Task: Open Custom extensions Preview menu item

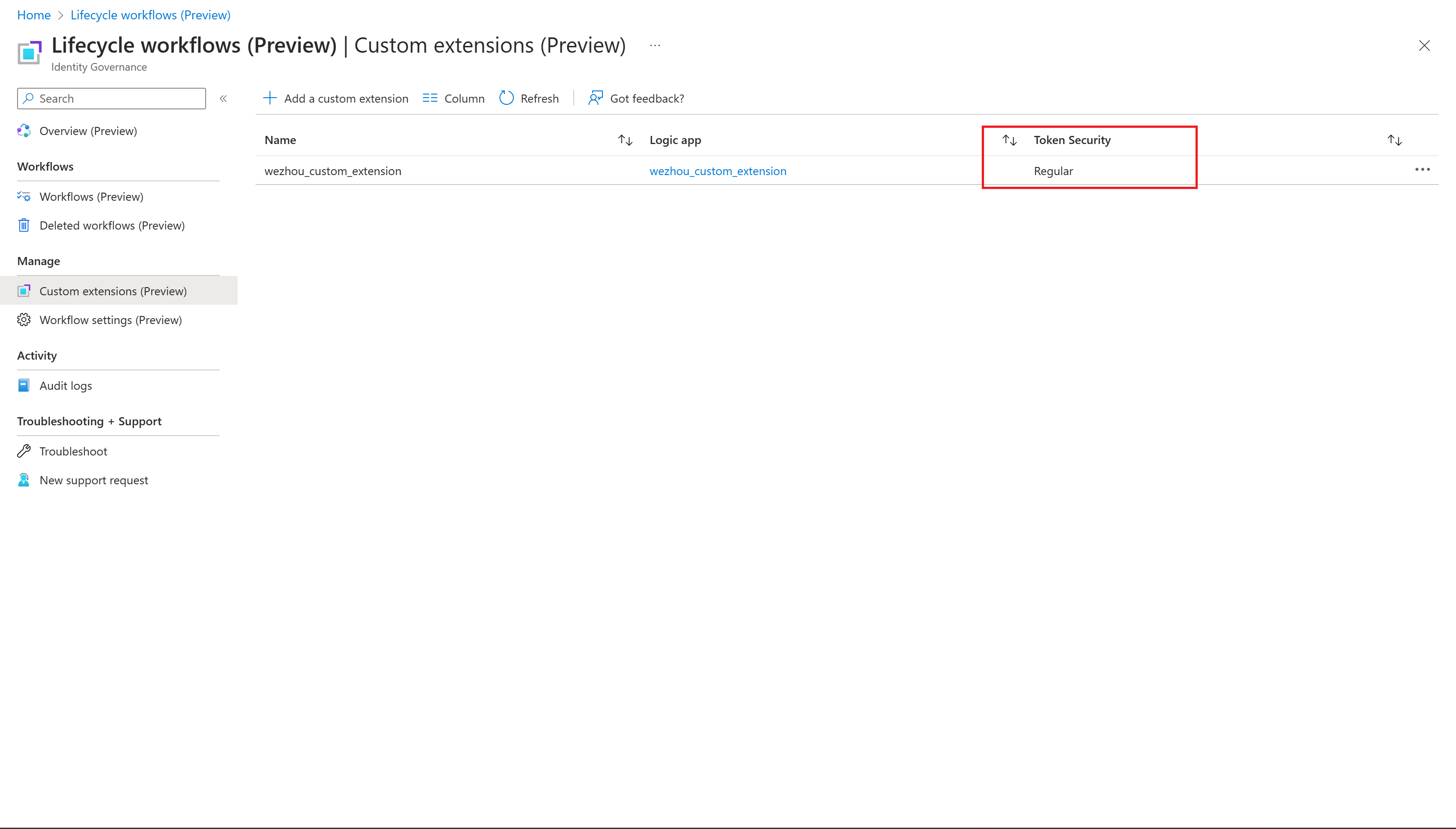Action: click(x=113, y=291)
